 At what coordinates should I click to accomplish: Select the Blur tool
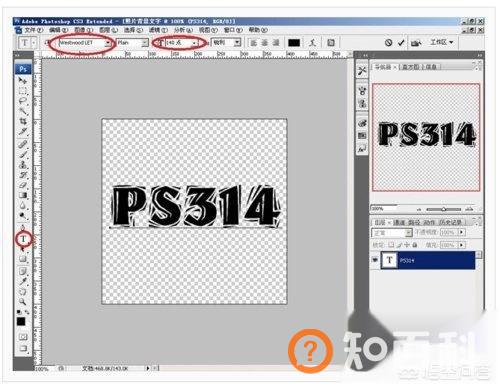pyautogui.click(x=23, y=205)
